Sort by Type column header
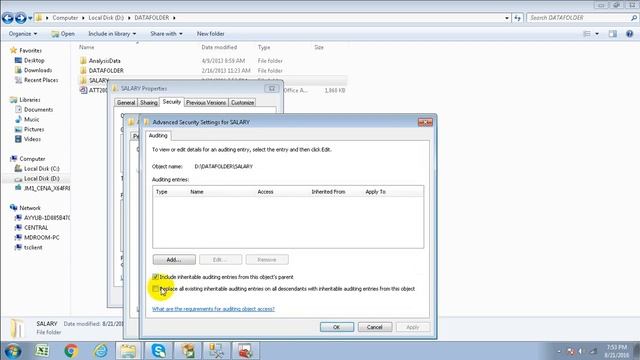Viewport: 640px width, 360px height. [264, 47]
